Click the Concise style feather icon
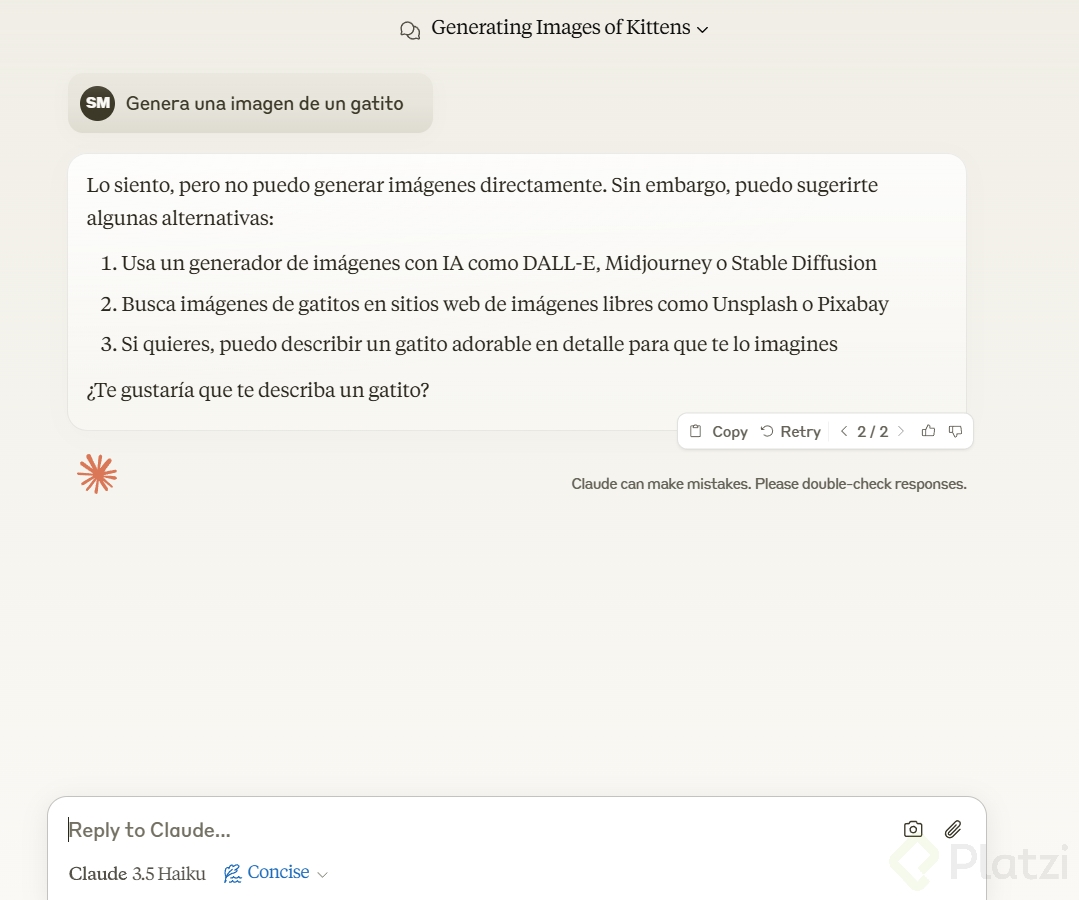The height and width of the screenshot is (900, 1079). (x=233, y=874)
